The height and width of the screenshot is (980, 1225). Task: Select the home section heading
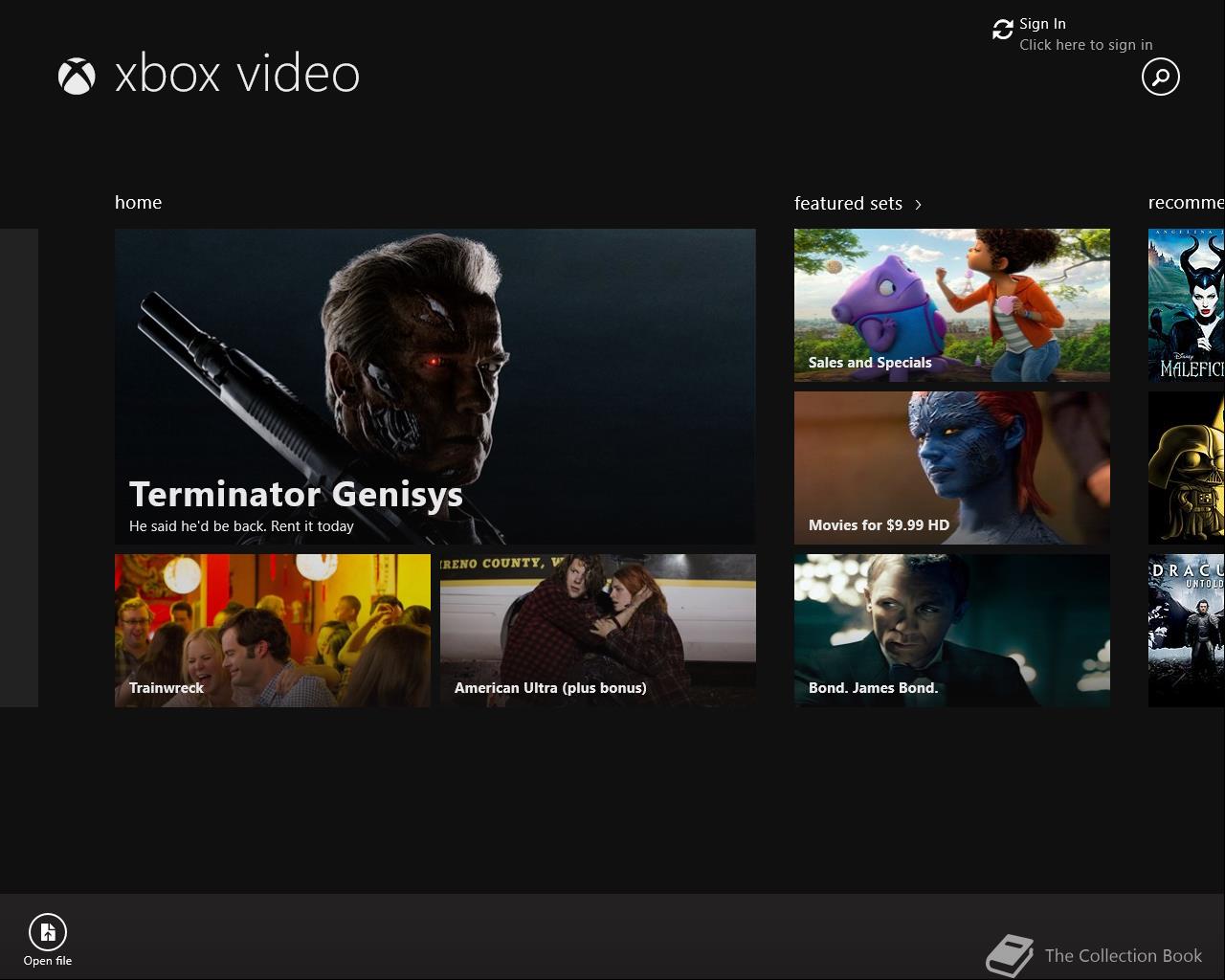[138, 202]
